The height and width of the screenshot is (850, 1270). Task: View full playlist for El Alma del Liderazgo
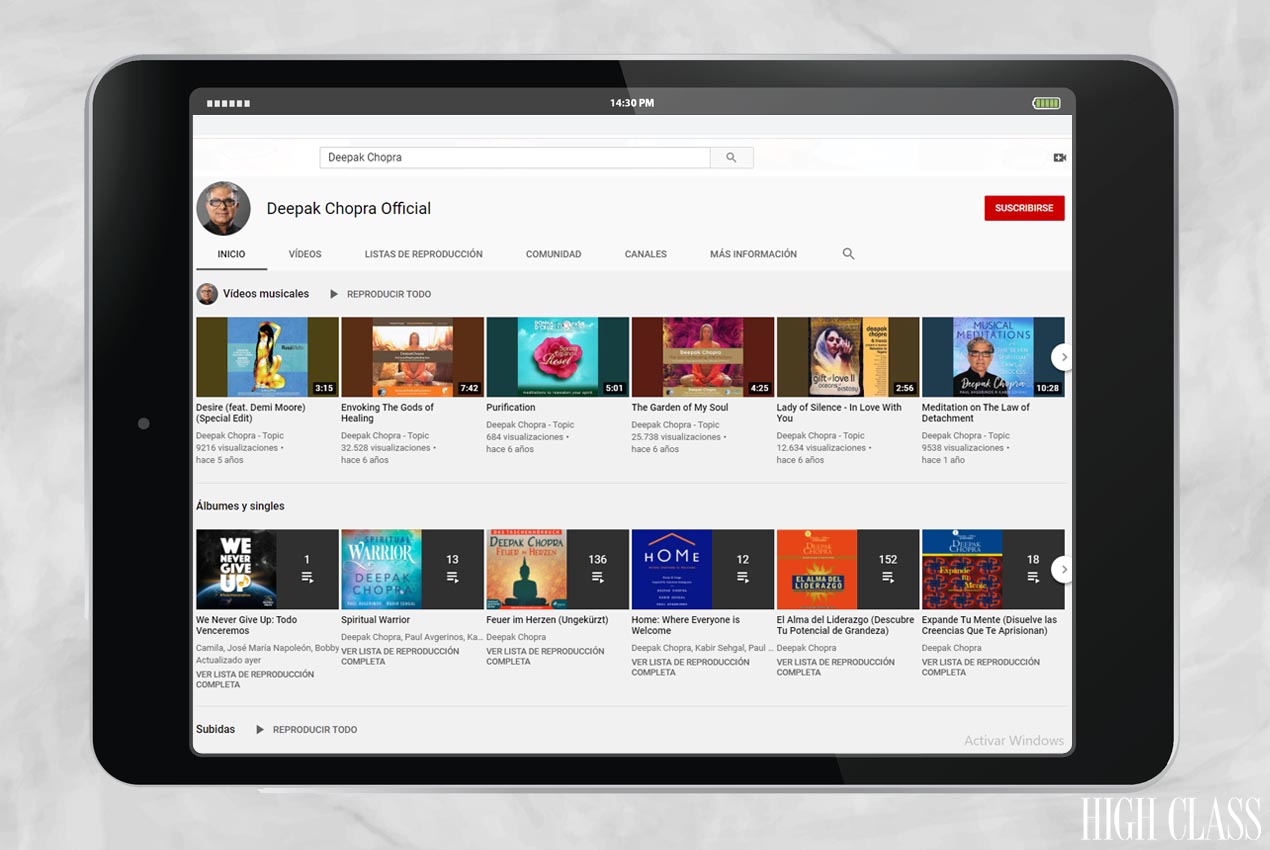[x=836, y=667]
